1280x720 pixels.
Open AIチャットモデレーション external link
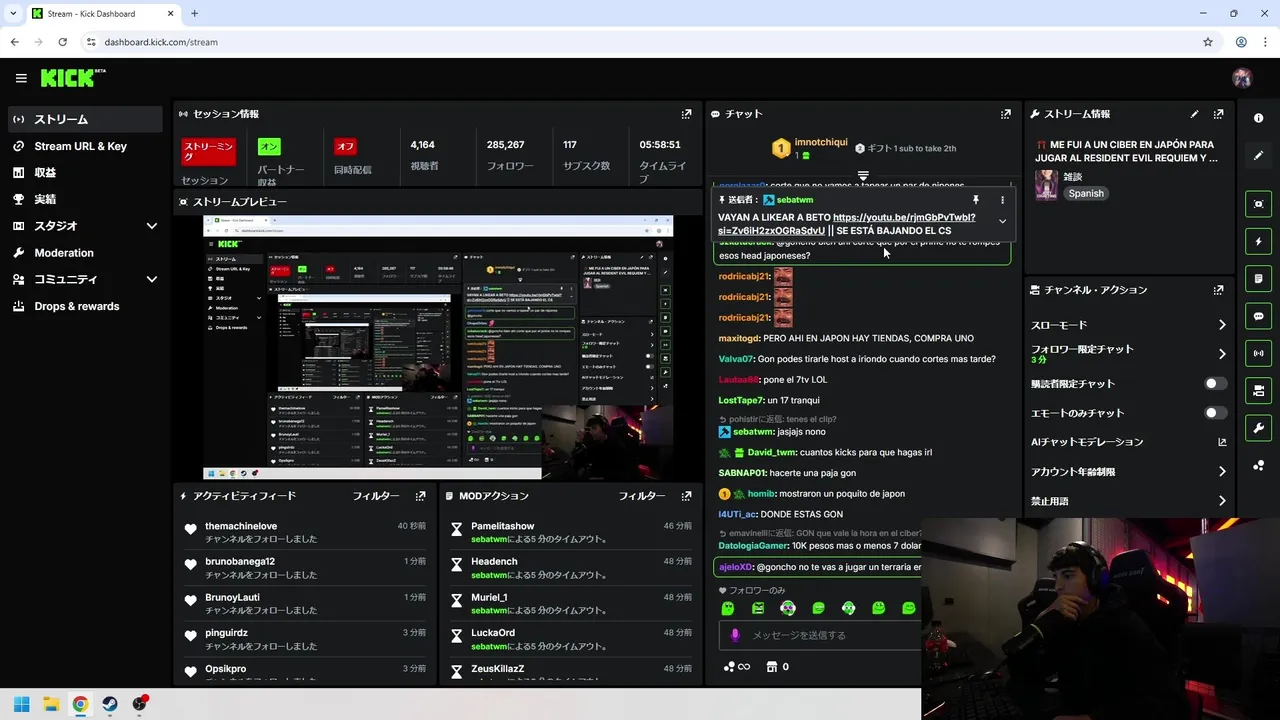[1222, 442]
